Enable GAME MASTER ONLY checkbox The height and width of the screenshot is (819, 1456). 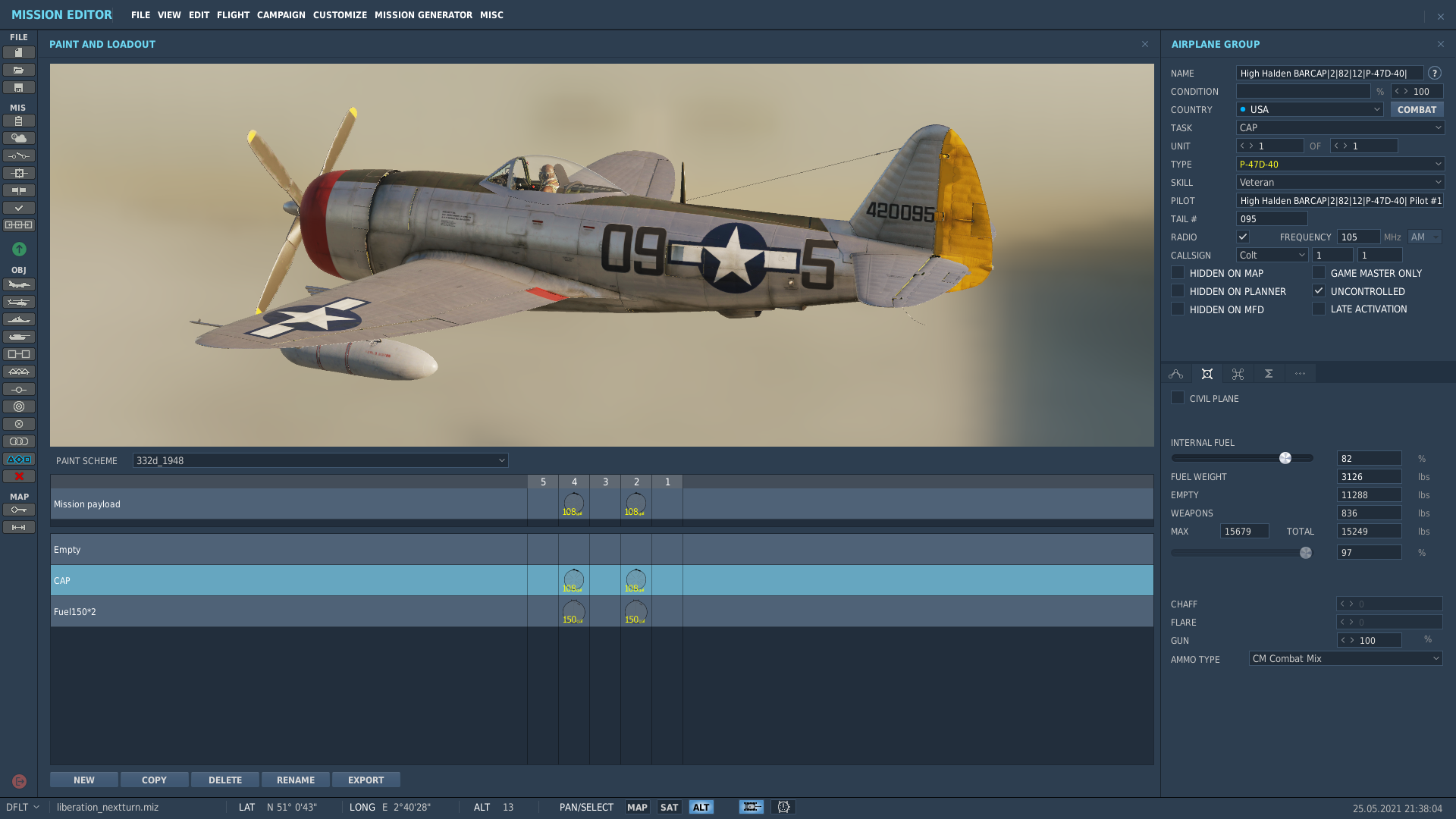pos(1319,272)
